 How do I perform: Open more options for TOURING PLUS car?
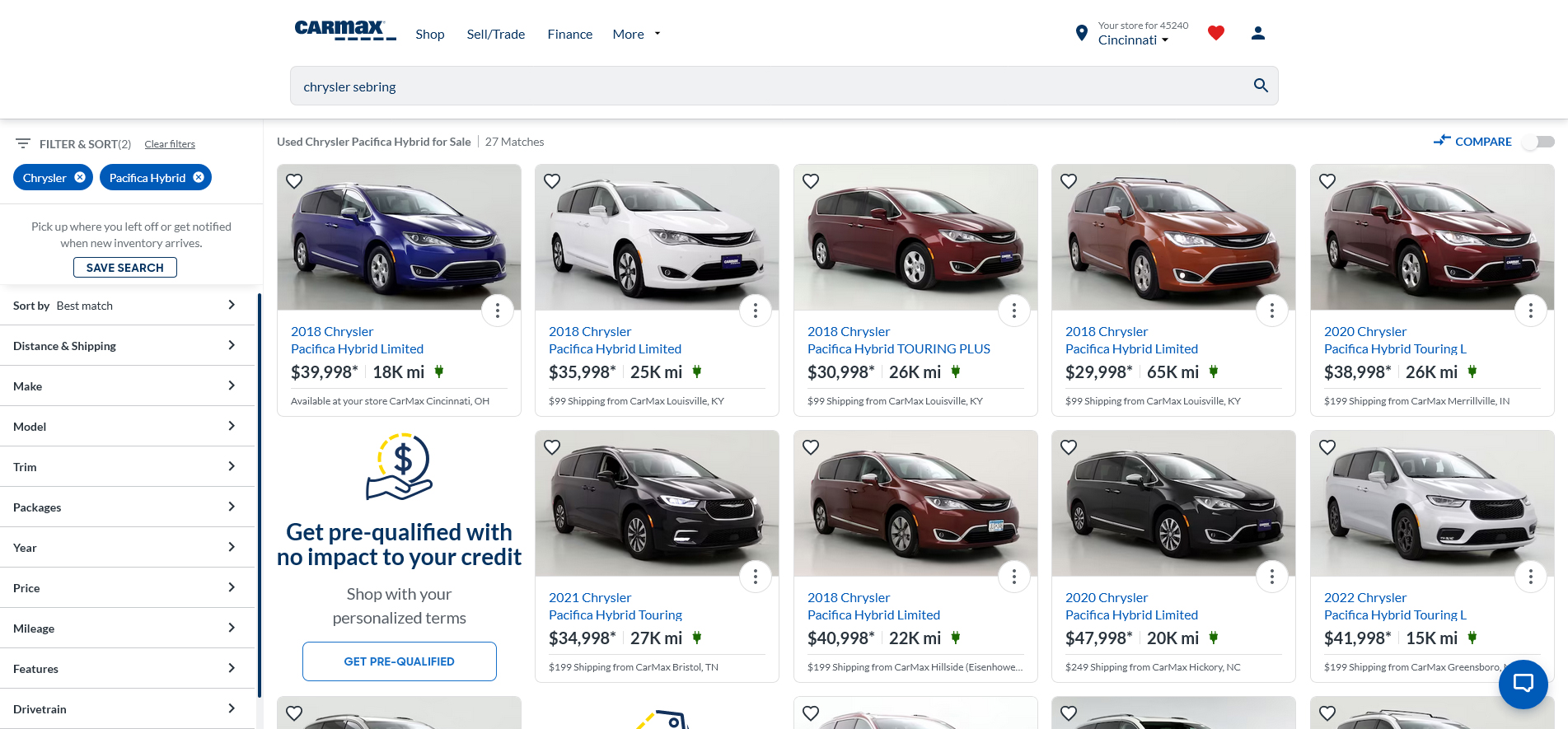(1014, 311)
